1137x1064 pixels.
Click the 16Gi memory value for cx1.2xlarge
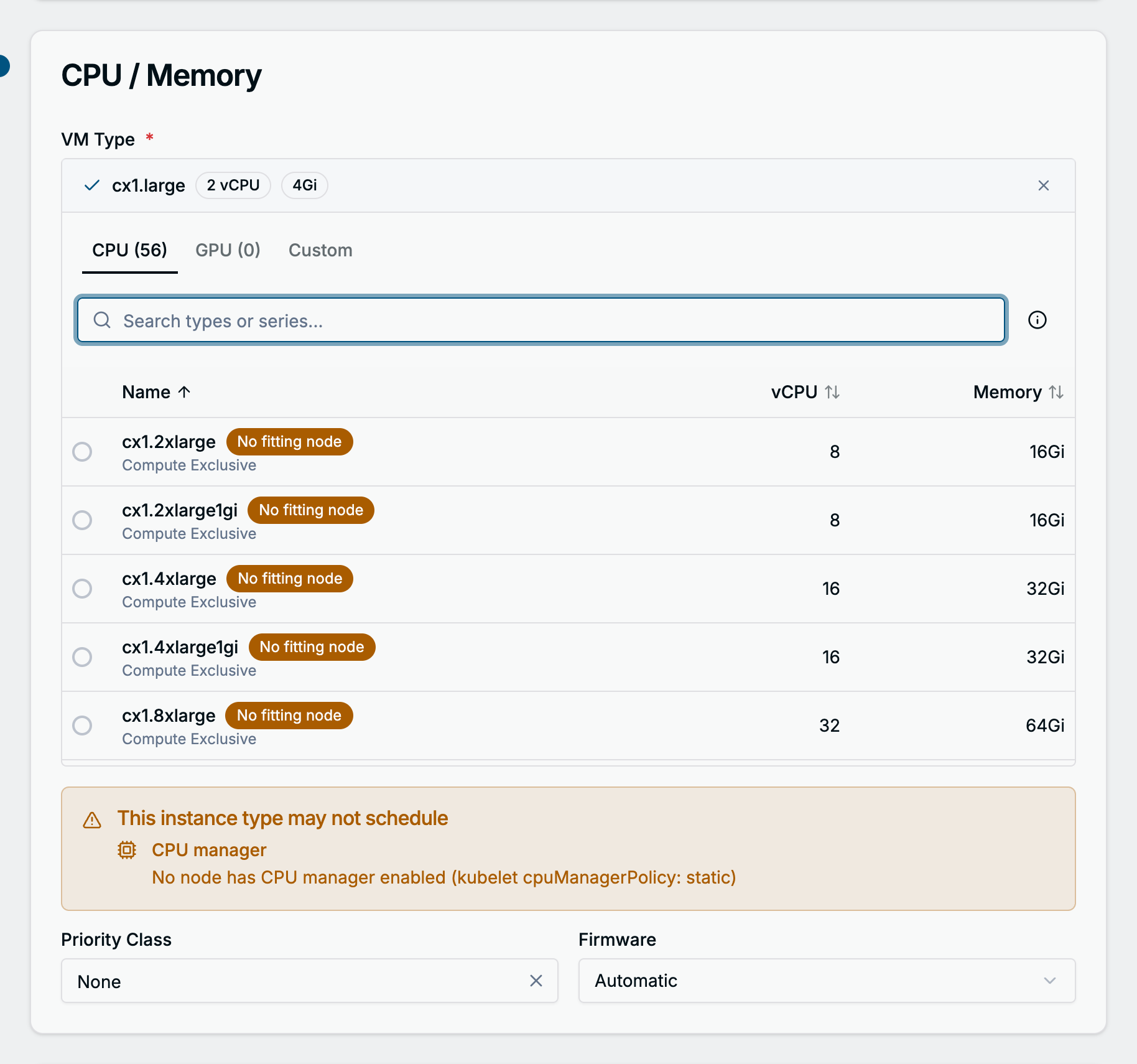[x=1047, y=452]
